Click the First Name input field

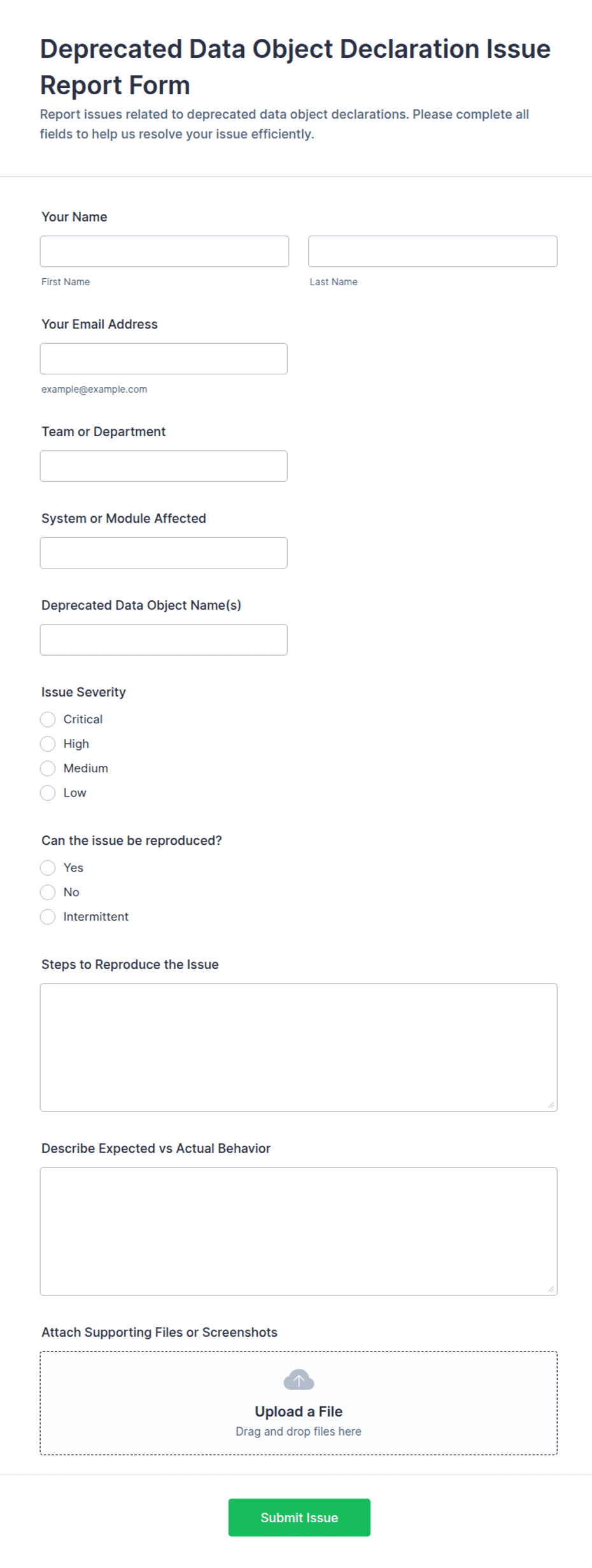[x=164, y=251]
